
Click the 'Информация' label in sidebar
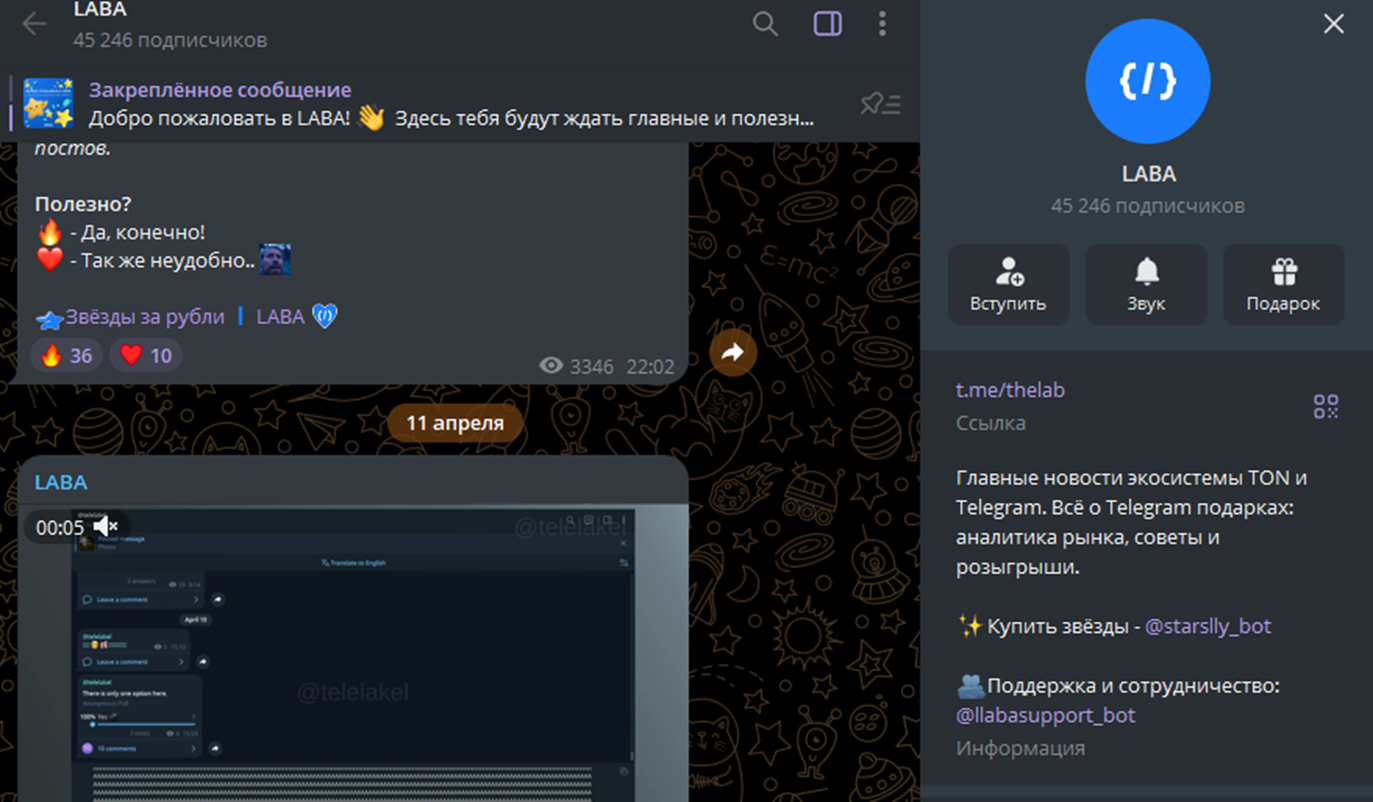(1020, 748)
